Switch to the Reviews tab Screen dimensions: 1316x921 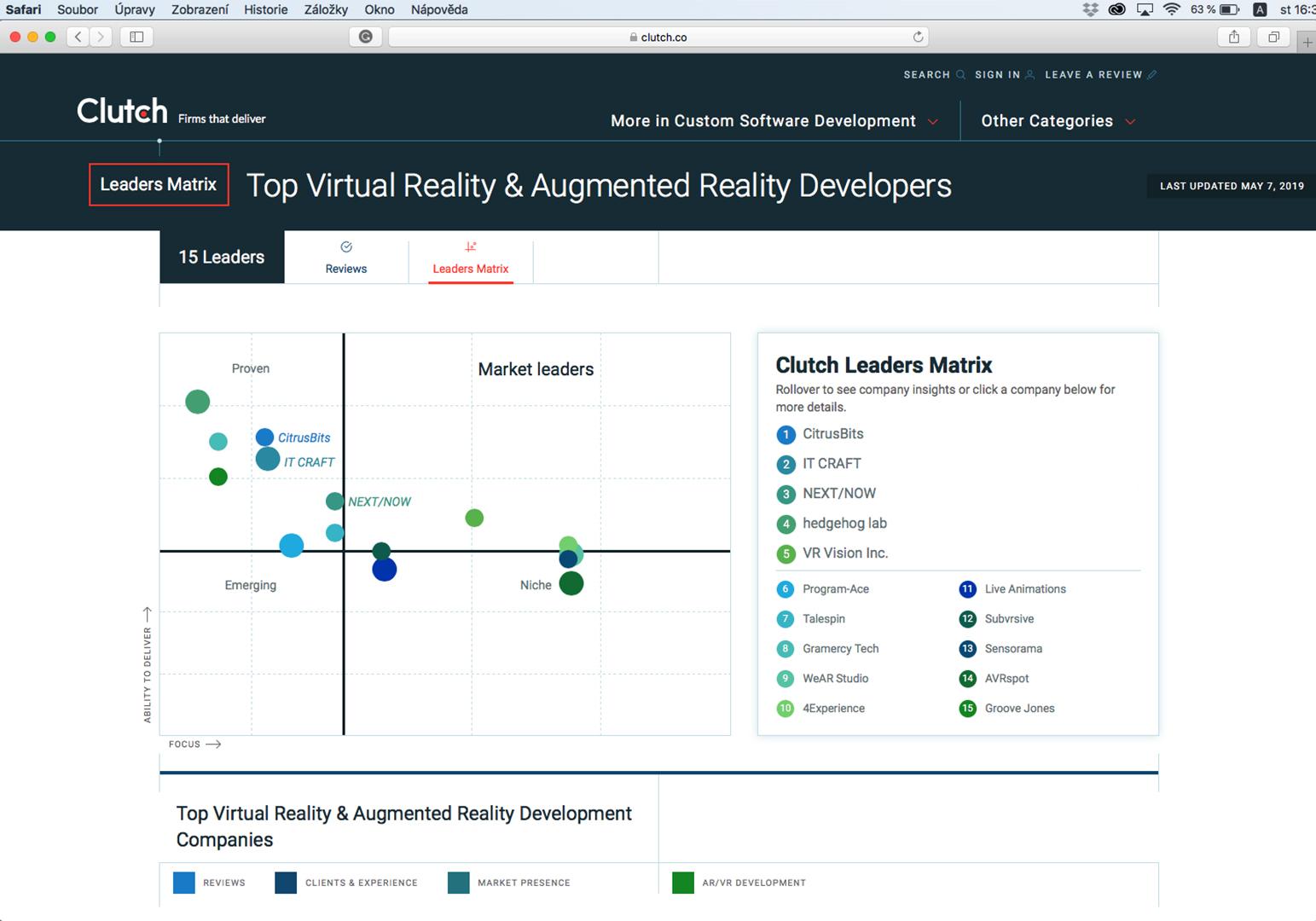click(346, 258)
